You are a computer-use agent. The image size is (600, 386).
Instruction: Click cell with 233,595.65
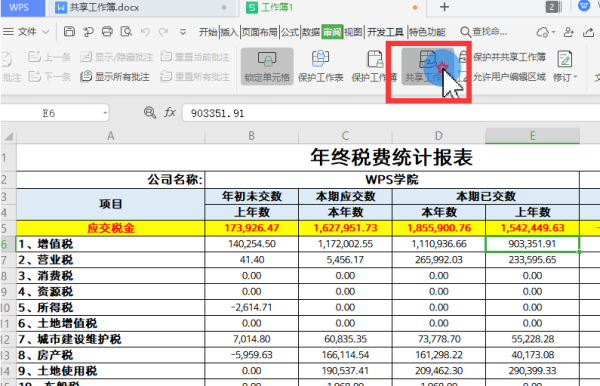coord(532,260)
